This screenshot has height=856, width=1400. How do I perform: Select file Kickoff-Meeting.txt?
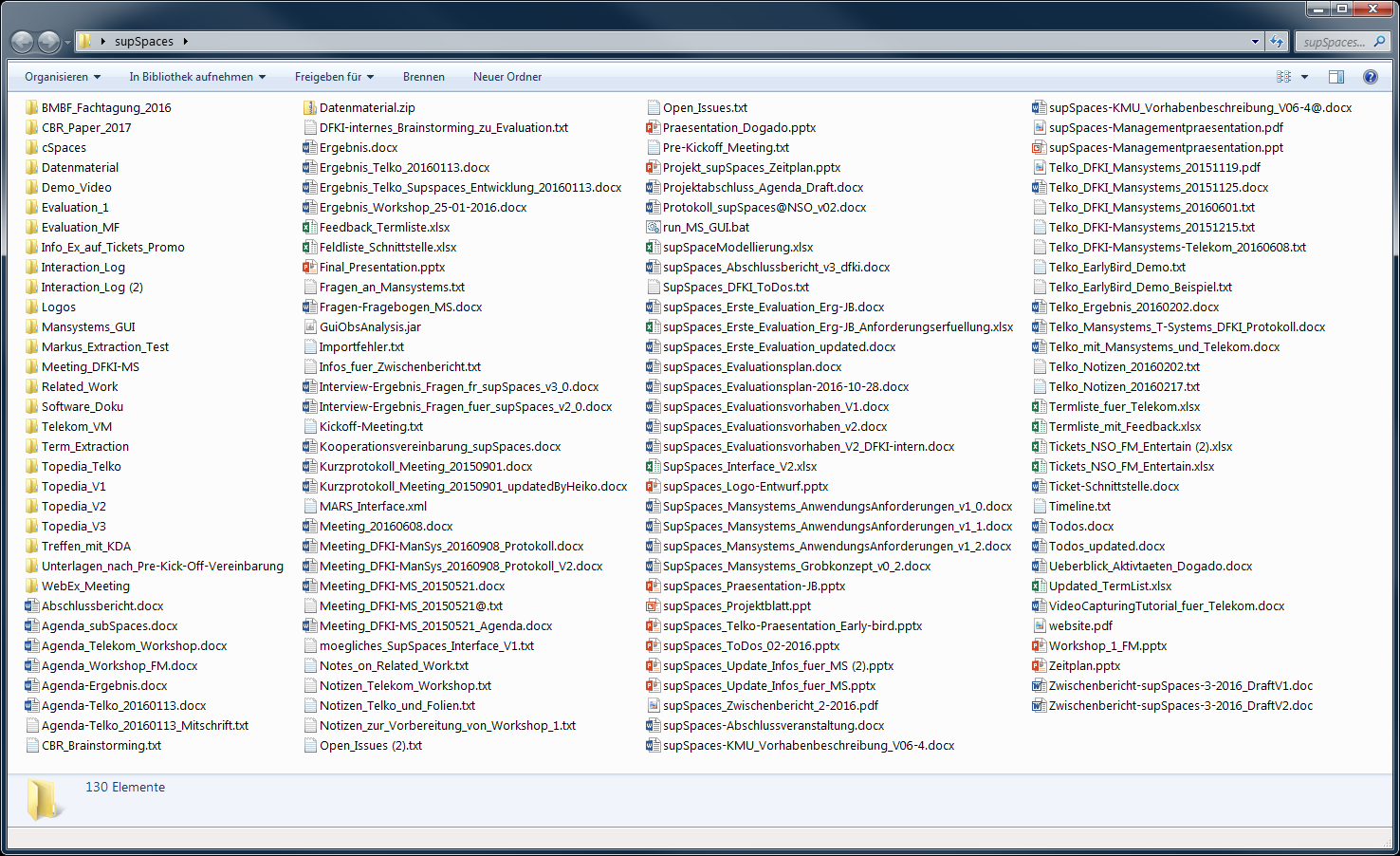[x=363, y=427]
